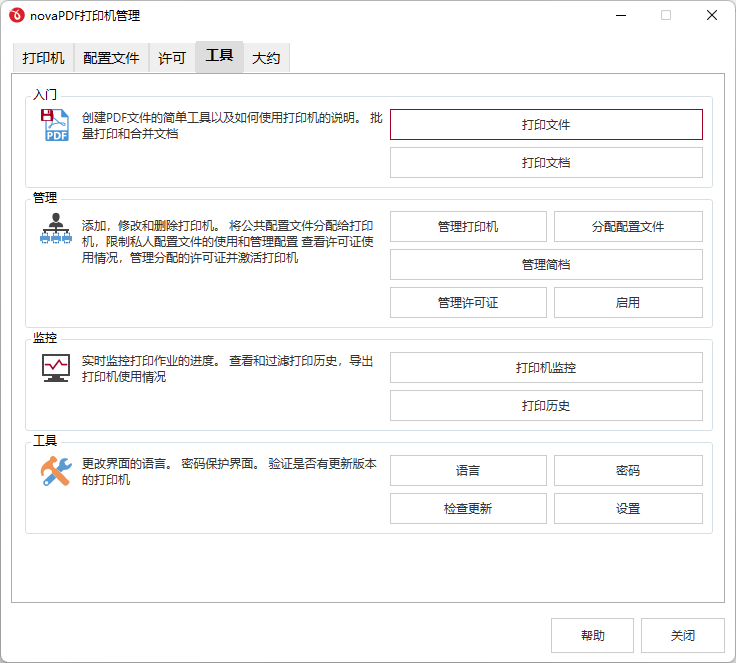This screenshot has height=663, width=736.
Task: Open 管理简档
Action: tap(546, 264)
